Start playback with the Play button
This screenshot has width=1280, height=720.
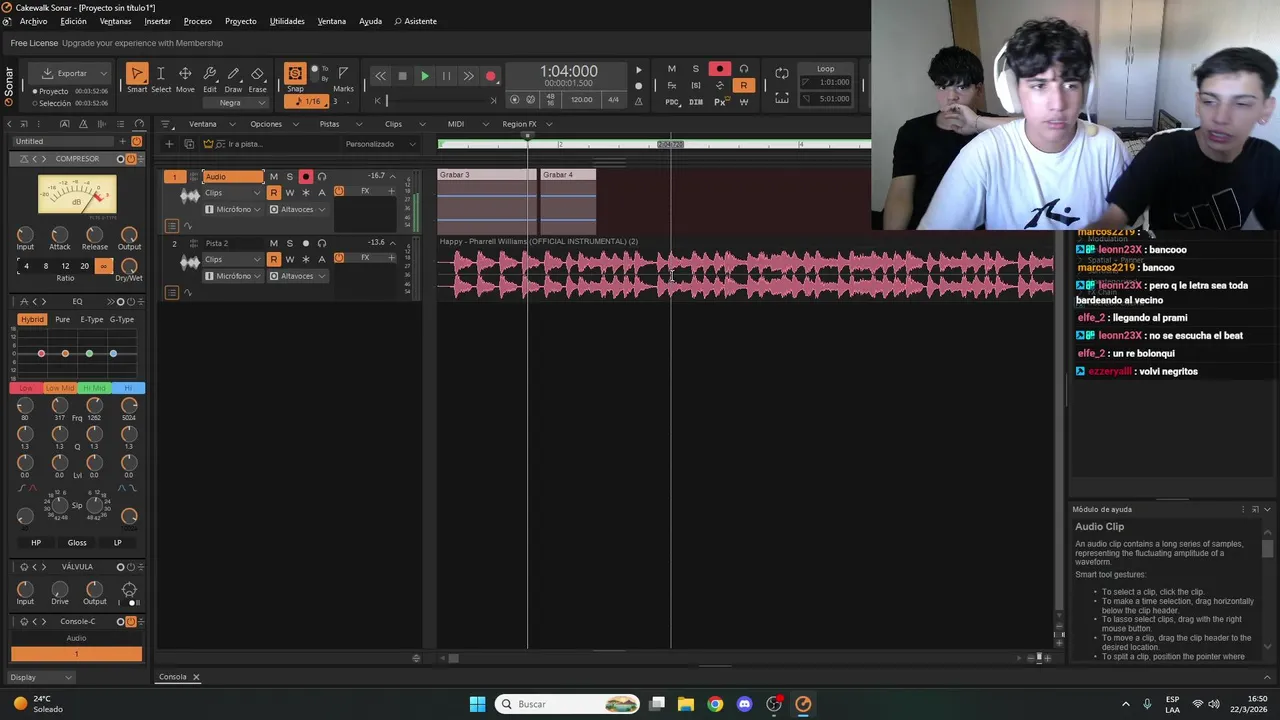pos(424,76)
